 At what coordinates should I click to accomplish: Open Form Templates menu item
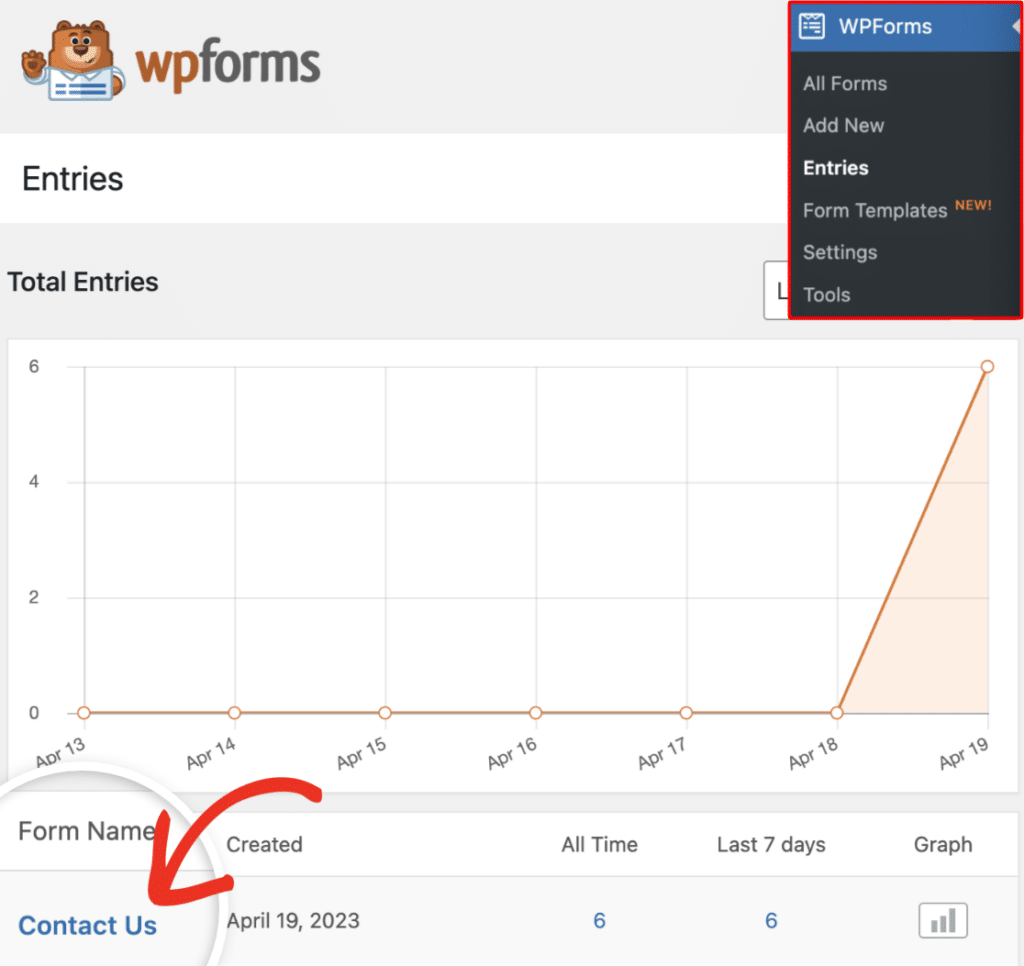pyautogui.click(x=875, y=211)
